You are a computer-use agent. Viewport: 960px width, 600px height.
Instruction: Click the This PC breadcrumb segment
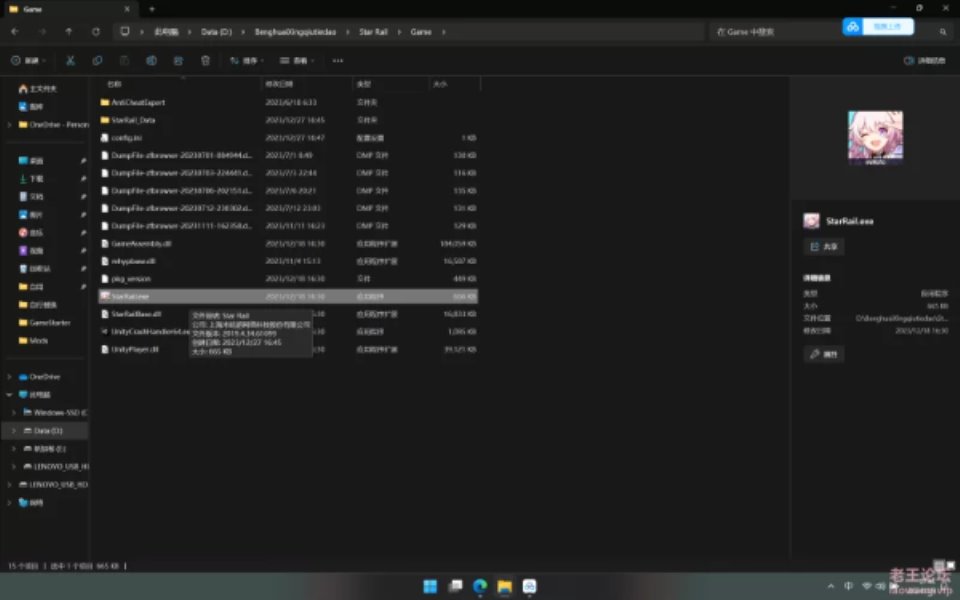[166, 32]
